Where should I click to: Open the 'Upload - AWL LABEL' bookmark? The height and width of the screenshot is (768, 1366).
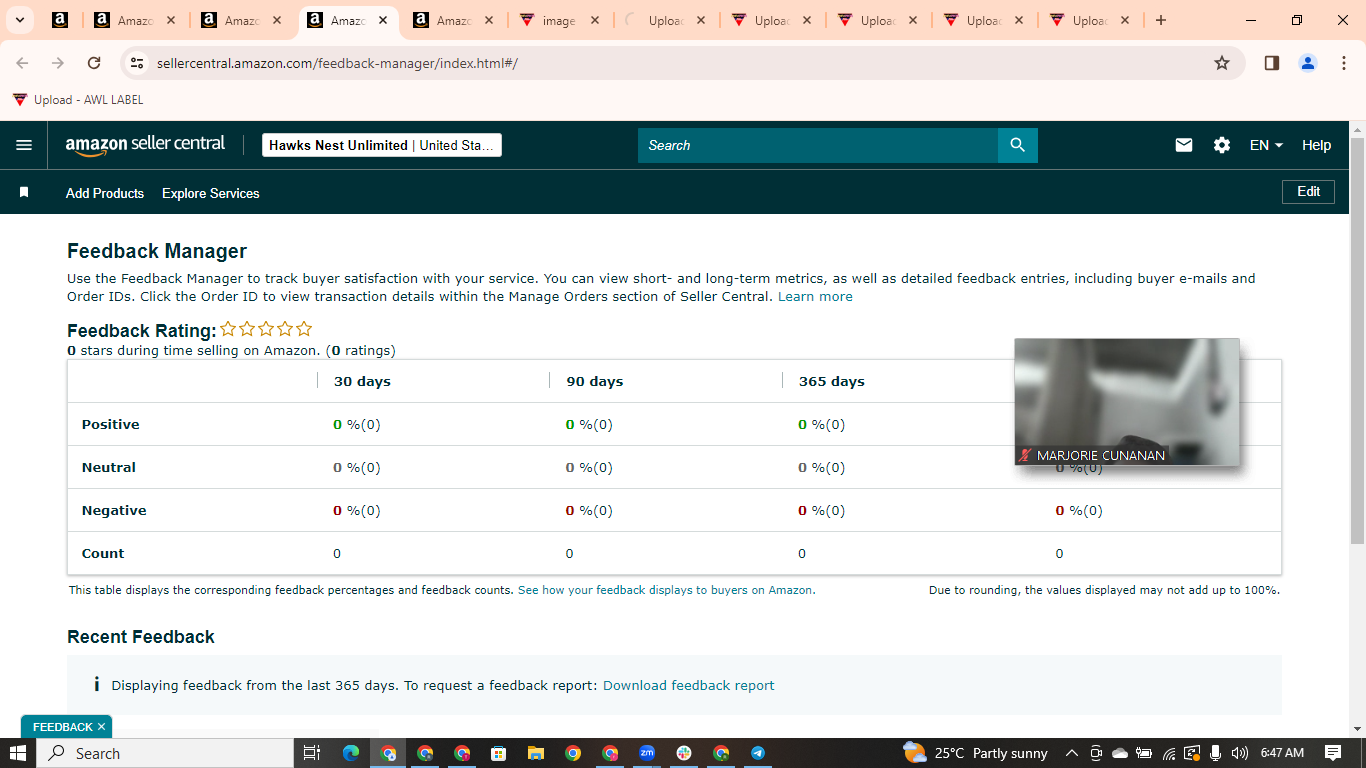(78, 100)
